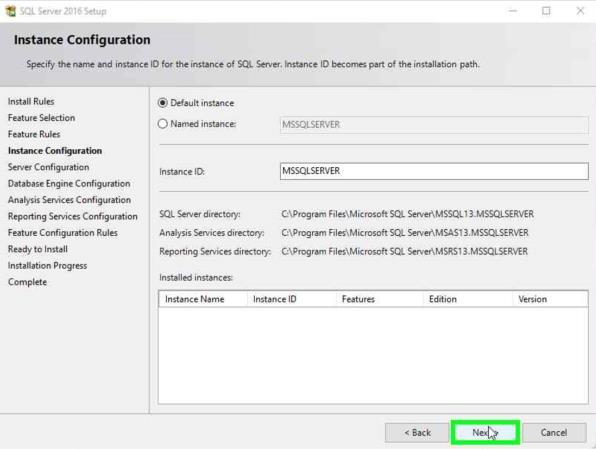
Task: Go to the Installation Progress step
Action: click(x=48, y=265)
